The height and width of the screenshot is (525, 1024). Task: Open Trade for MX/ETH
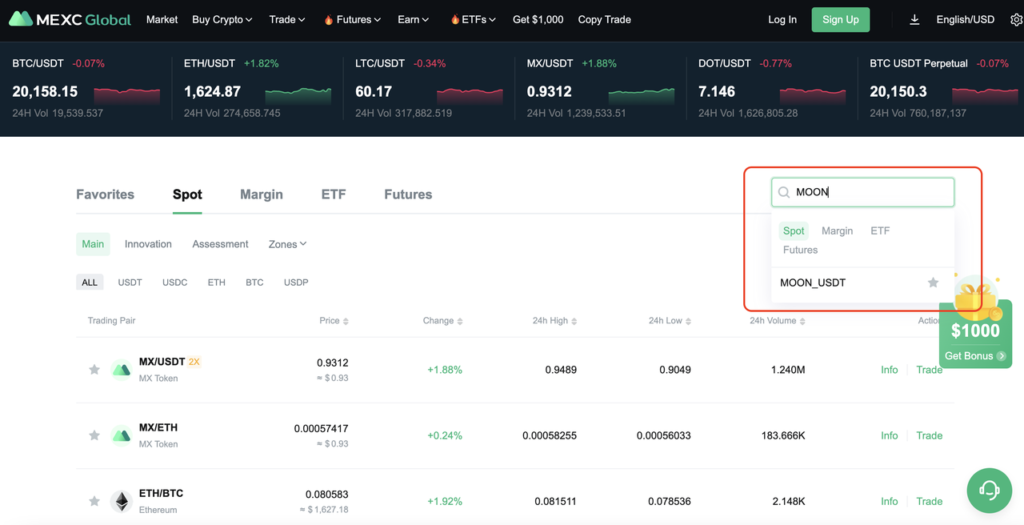pos(929,436)
